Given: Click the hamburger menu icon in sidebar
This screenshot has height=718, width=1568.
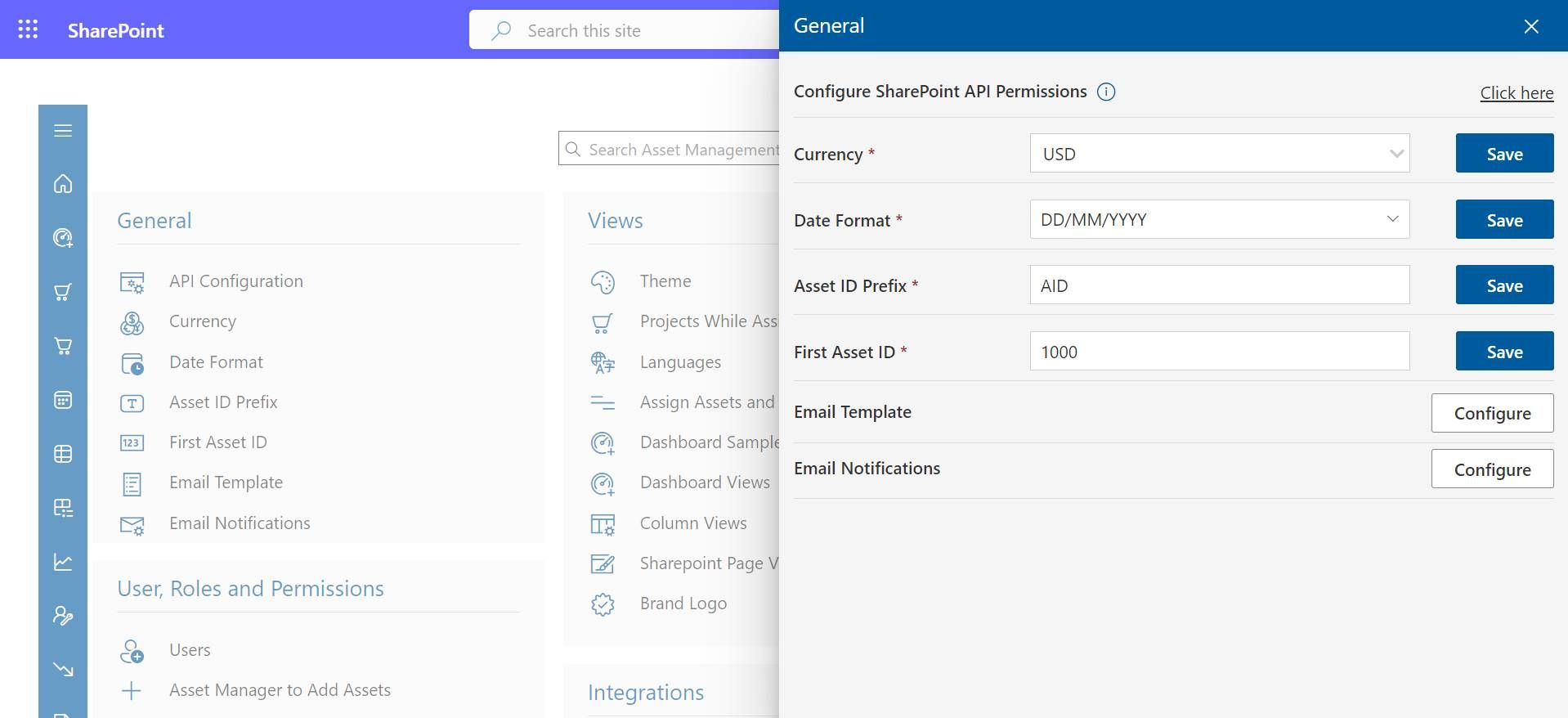Looking at the screenshot, I should click(63, 131).
